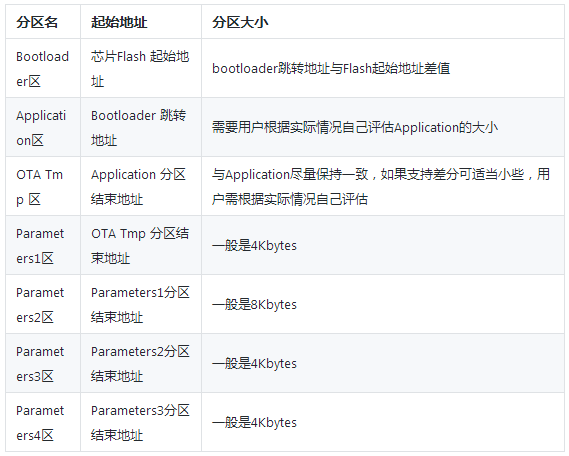Select the 分区大小 column header

[x=383, y=22]
